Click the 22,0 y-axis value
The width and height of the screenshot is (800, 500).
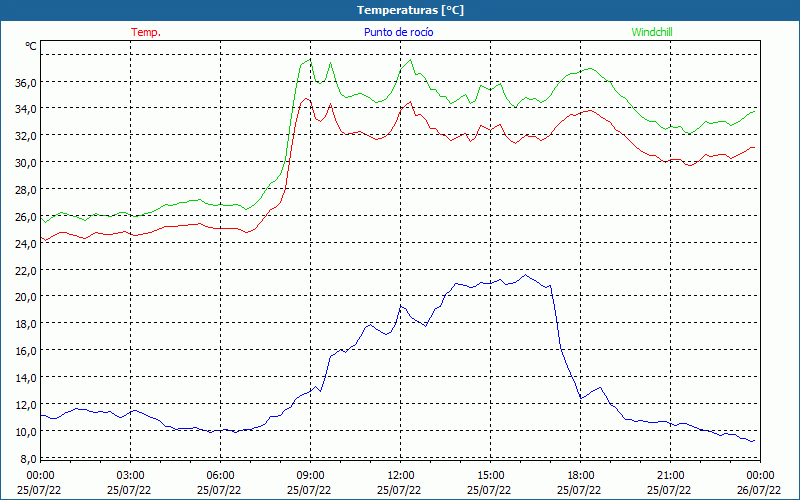[x=26, y=270]
